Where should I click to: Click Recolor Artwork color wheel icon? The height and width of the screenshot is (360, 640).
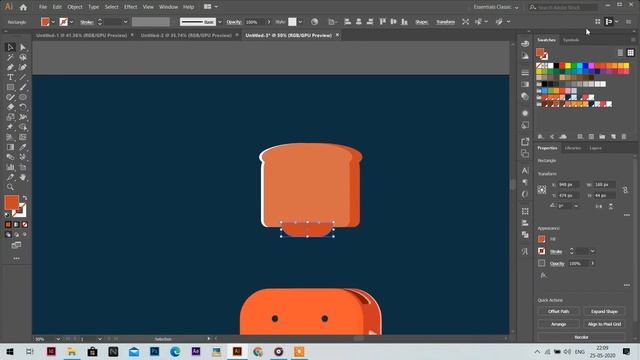pos(314,22)
